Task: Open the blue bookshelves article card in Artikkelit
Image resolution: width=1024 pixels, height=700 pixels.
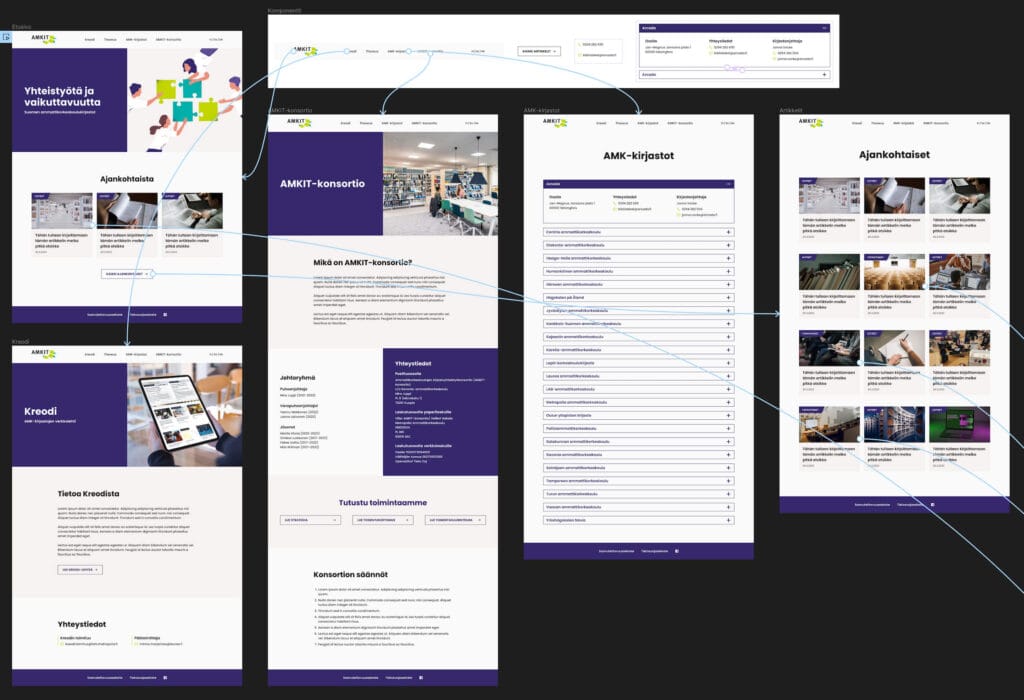Action: click(894, 438)
